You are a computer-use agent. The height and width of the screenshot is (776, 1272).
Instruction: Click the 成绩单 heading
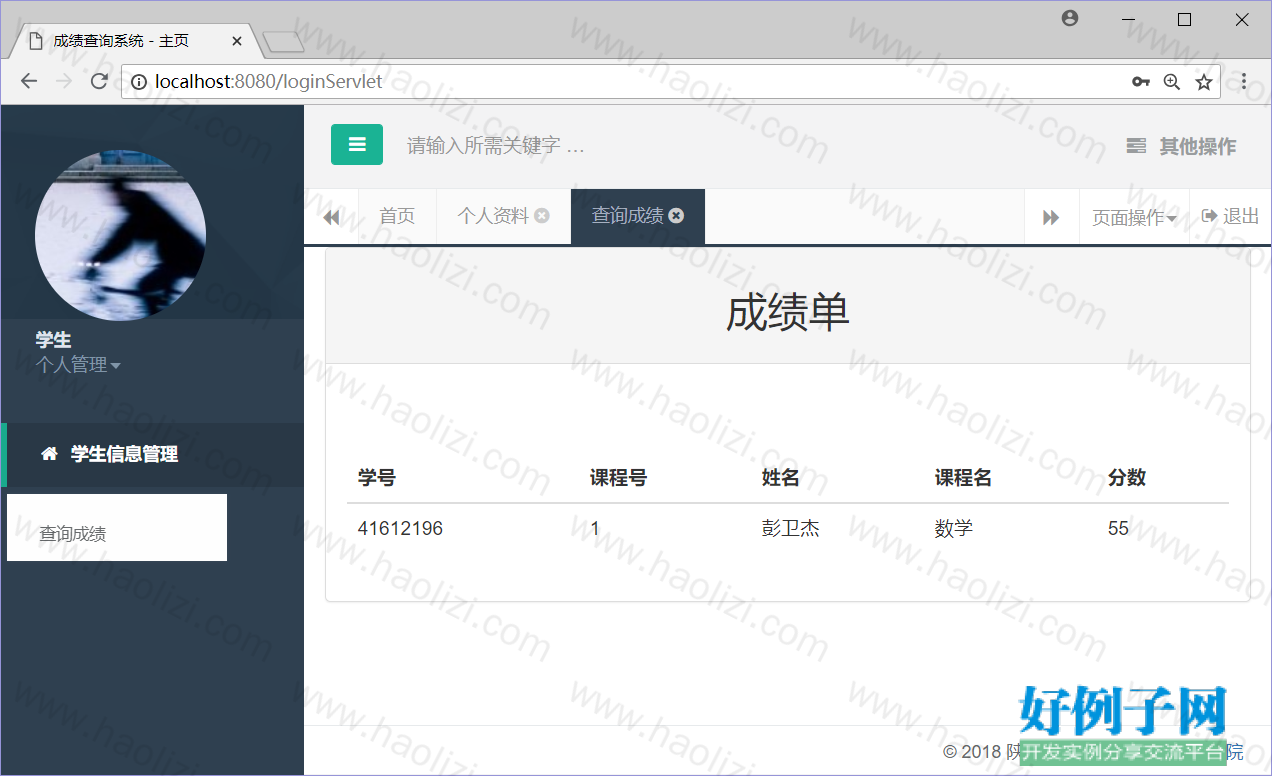point(788,313)
